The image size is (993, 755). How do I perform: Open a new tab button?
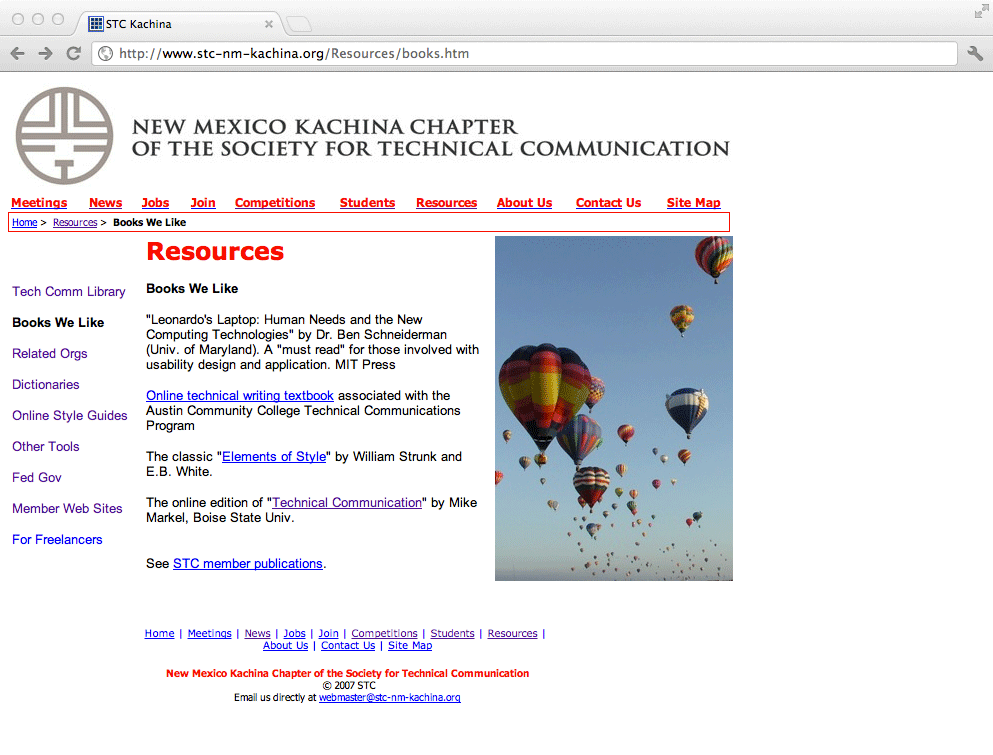click(x=298, y=24)
